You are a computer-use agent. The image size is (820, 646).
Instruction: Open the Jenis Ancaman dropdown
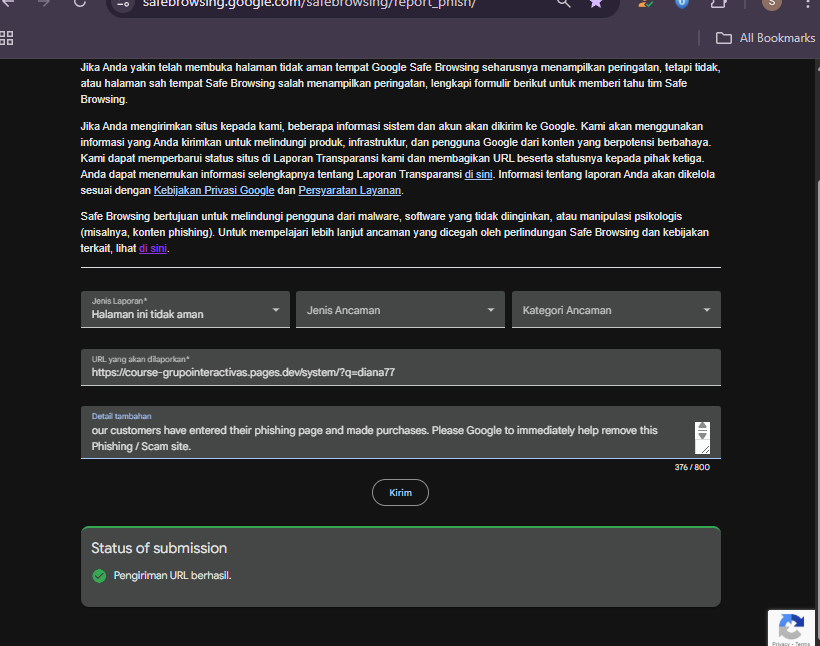click(x=401, y=310)
